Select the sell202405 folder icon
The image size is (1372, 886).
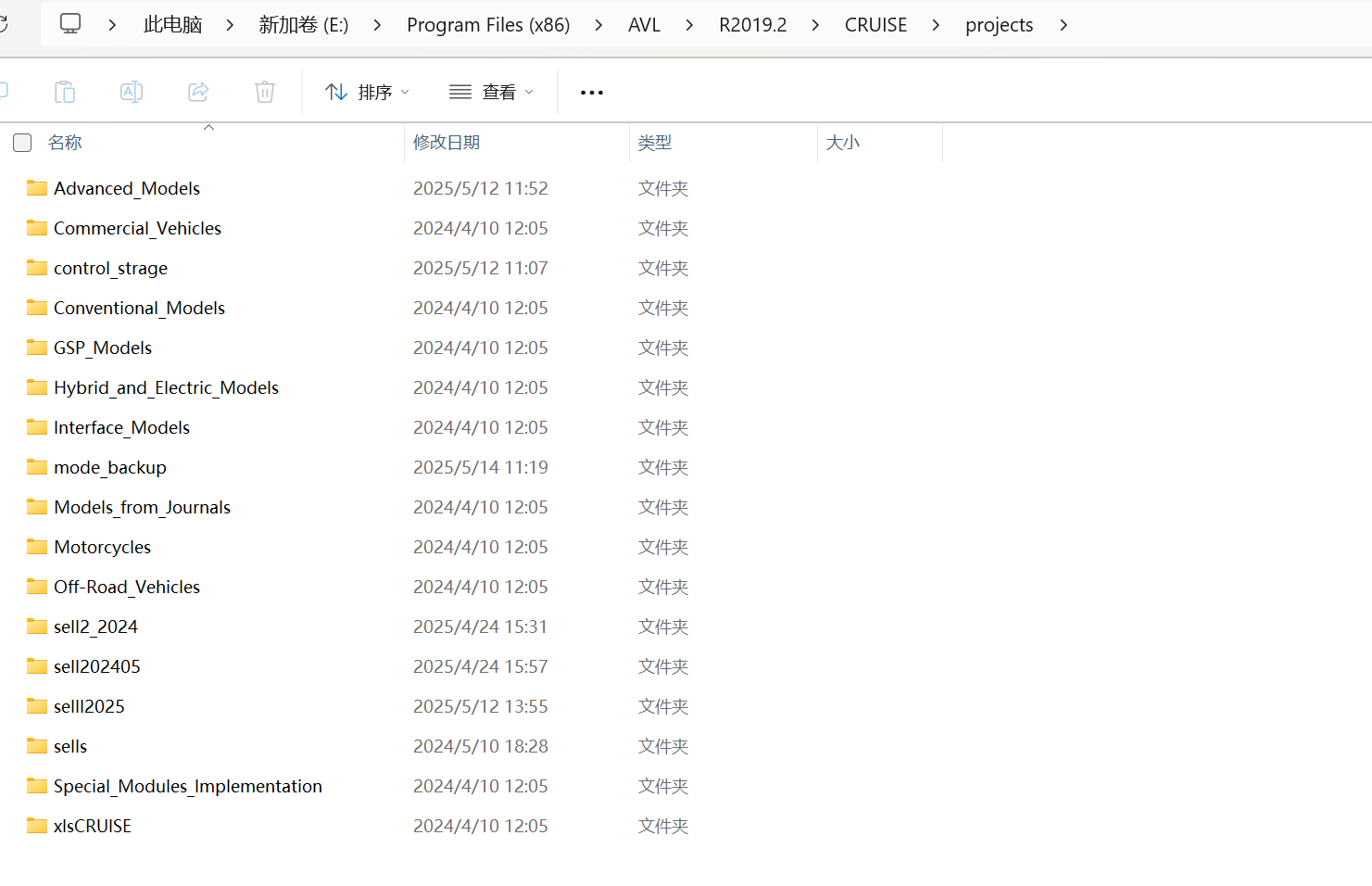(x=37, y=666)
